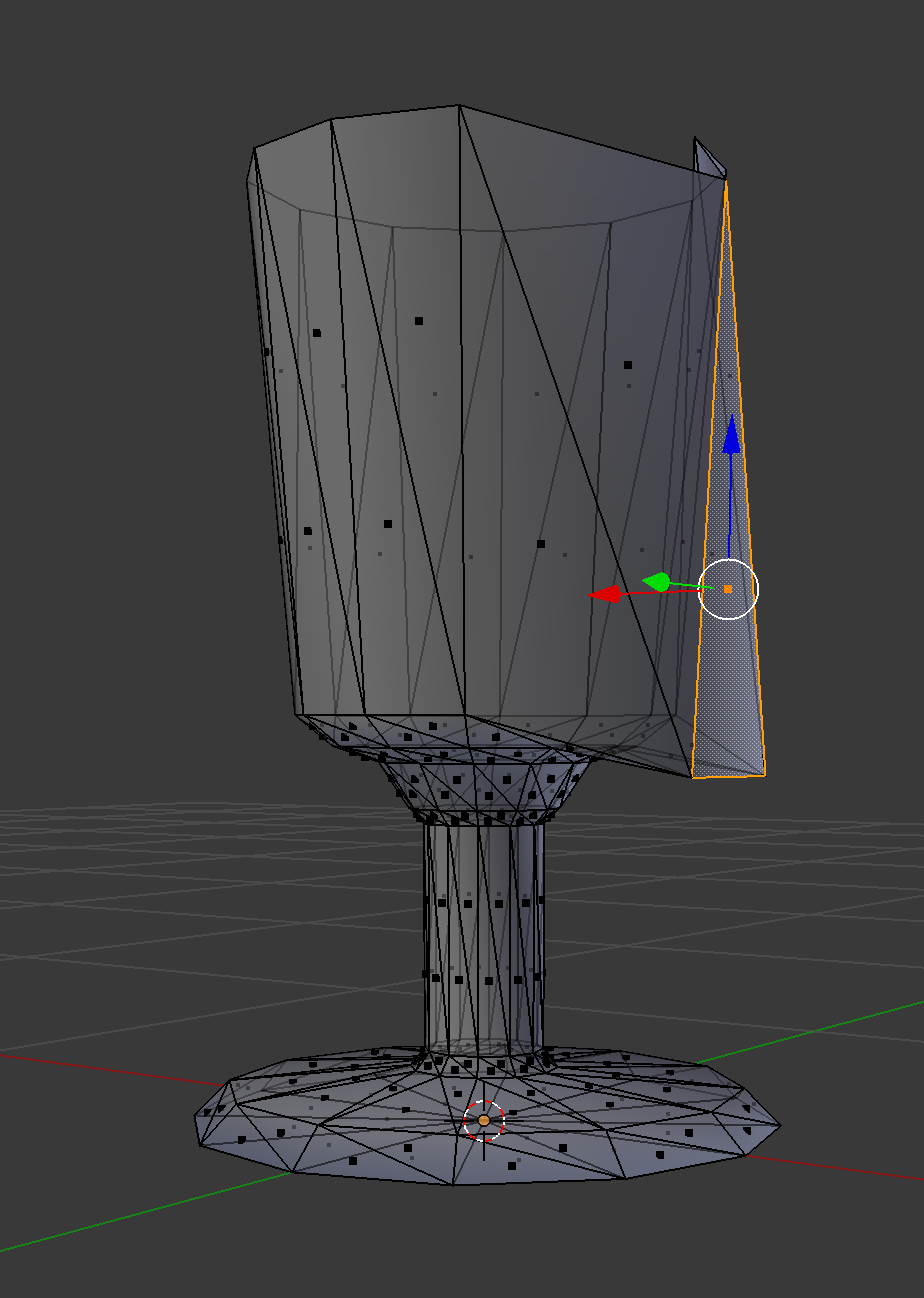Click the blue Z-axis manipulator arrow
This screenshot has height=1298, width=924.
pos(732,433)
